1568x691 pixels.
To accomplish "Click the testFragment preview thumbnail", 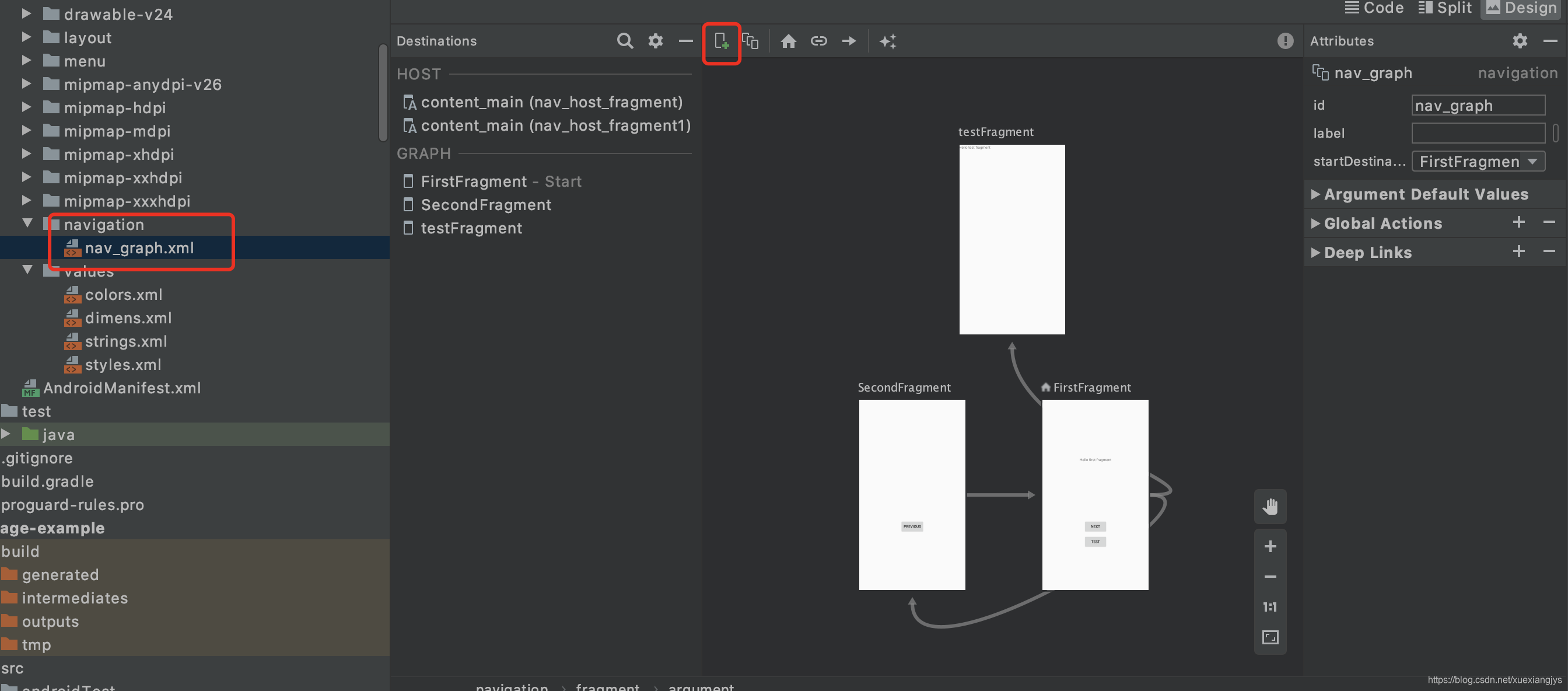I will tap(1012, 239).
